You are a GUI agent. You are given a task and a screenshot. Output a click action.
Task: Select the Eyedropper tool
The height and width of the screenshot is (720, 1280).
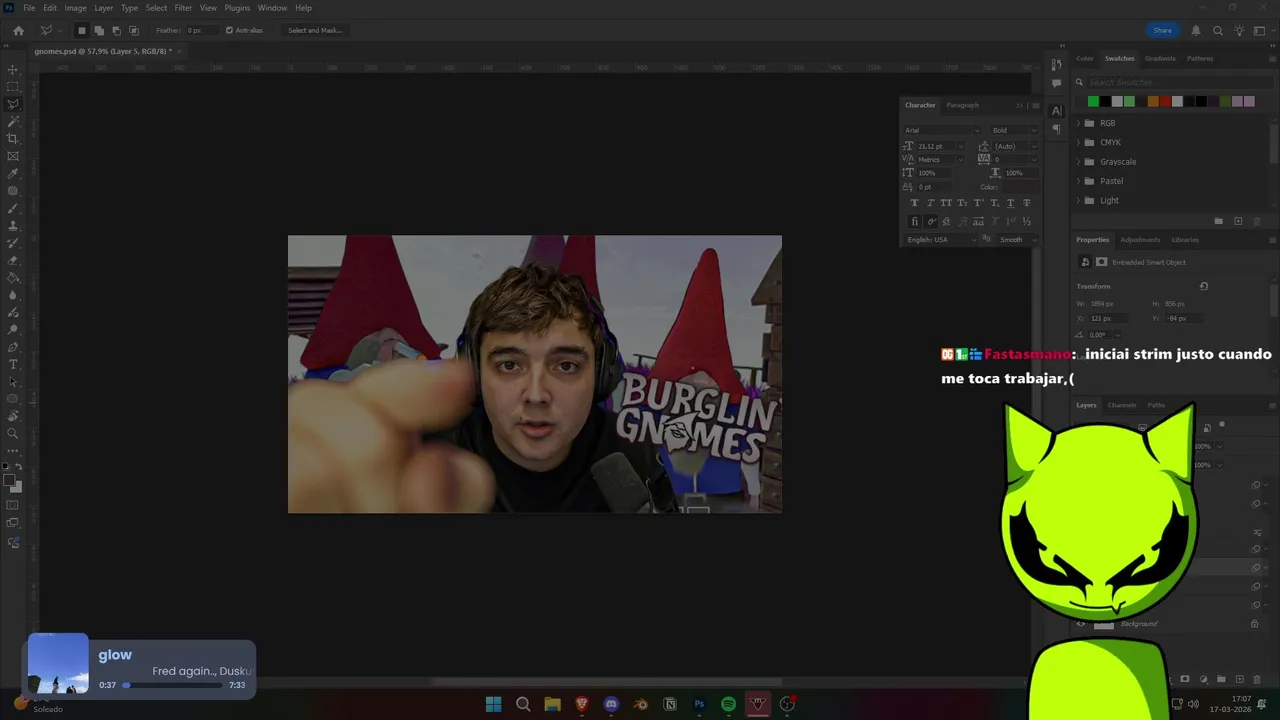(13, 173)
